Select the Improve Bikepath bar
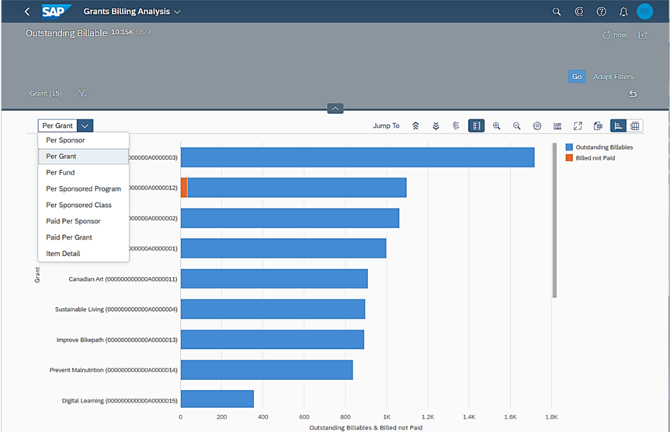The width and height of the screenshot is (672, 432). [x=272, y=339]
